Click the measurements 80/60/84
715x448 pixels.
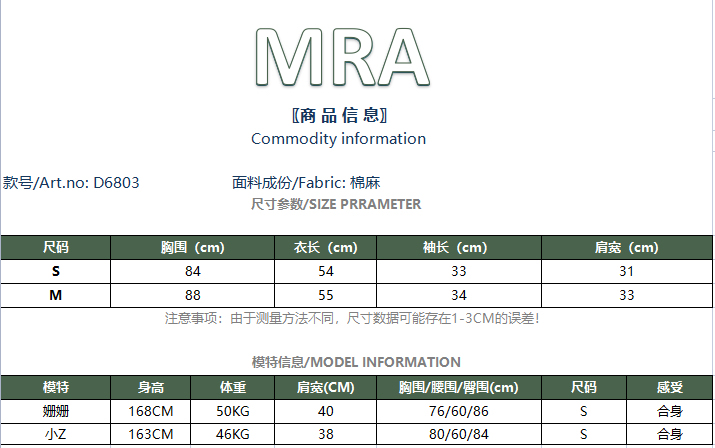click(x=459, y=434)
